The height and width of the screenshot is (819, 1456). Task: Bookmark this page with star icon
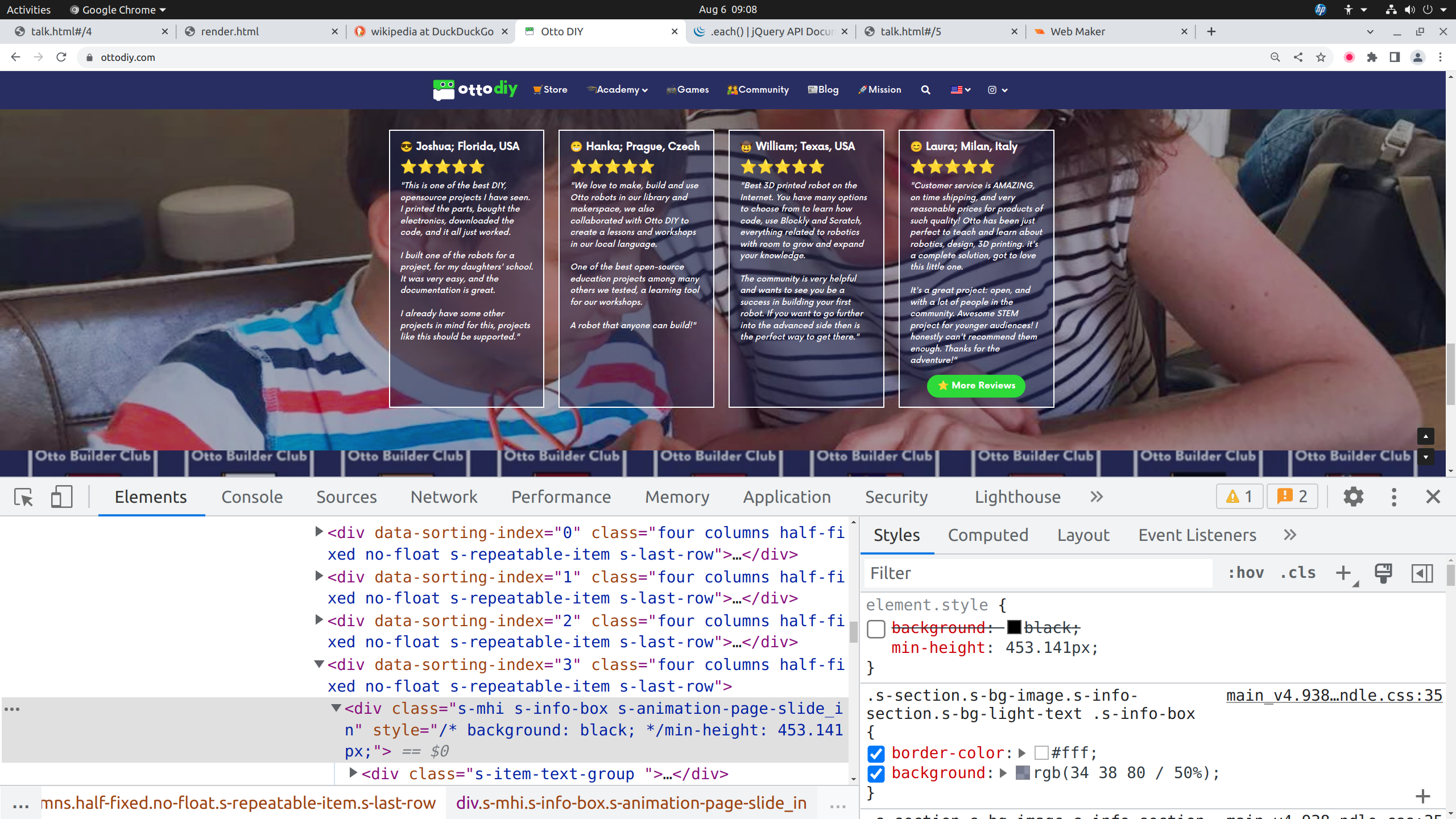(1321, 57)
